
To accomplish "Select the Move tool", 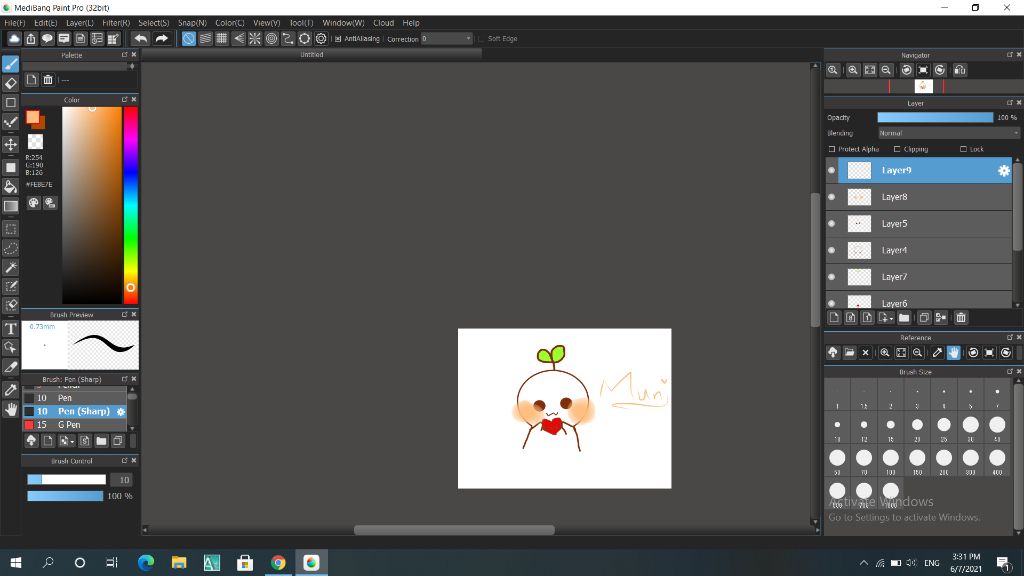I will pyautogui.click(x=10, y=144).
